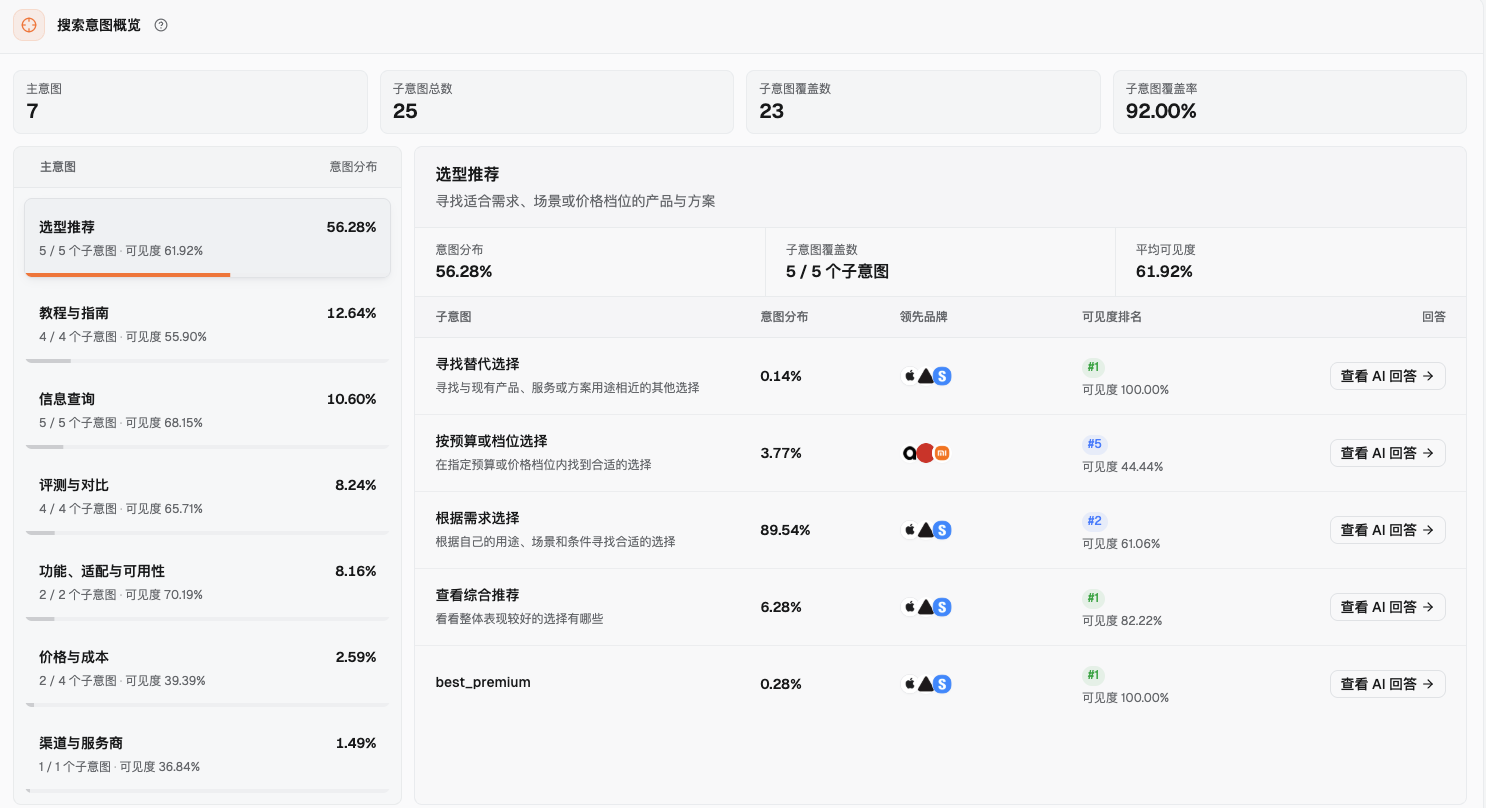
Task: Click the 主意图 card value 7
Action: [x=32, y=111]
